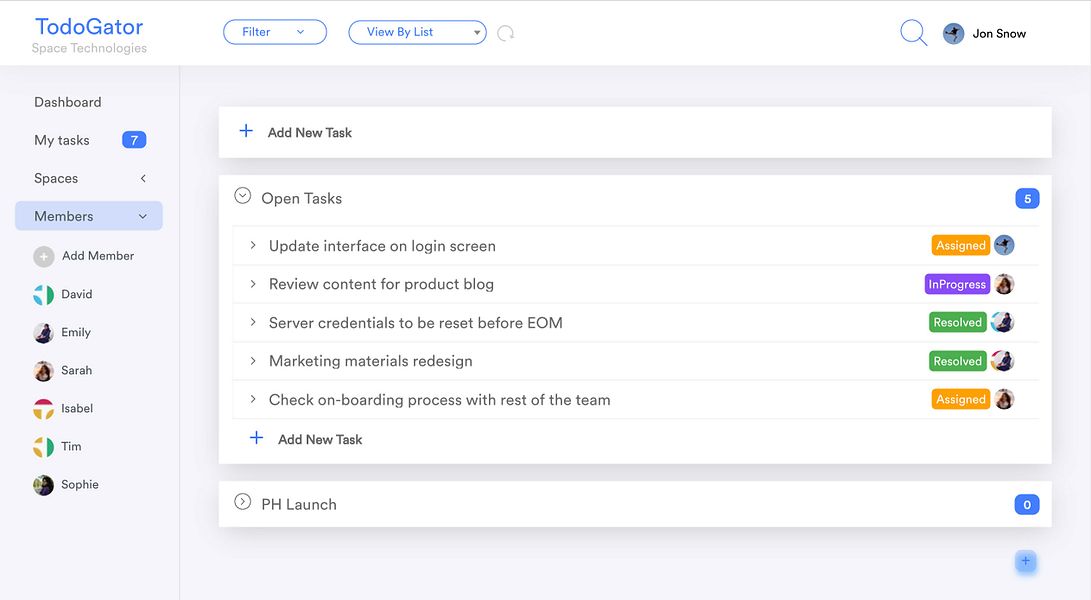Image resolution: width=1091 pixels, height=600 pixels.
Task: Click the TodoGator logo link
Action: tap(89, 26)
